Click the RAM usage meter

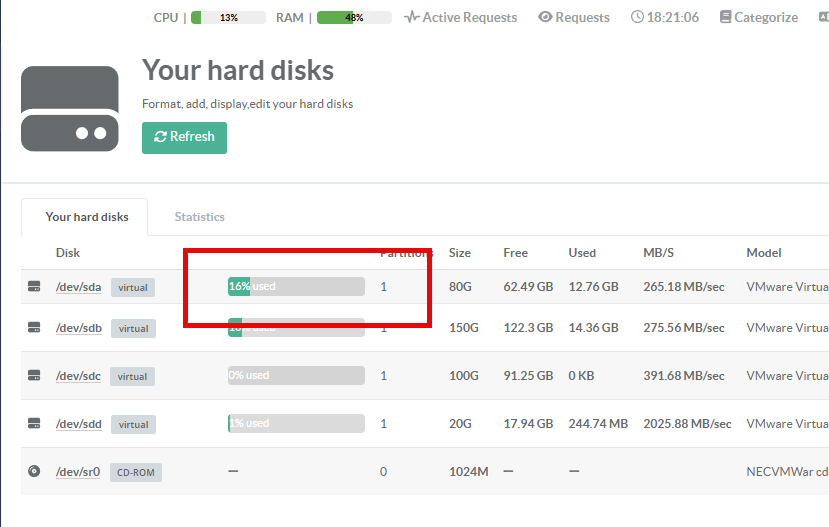(x=354, y=17)
